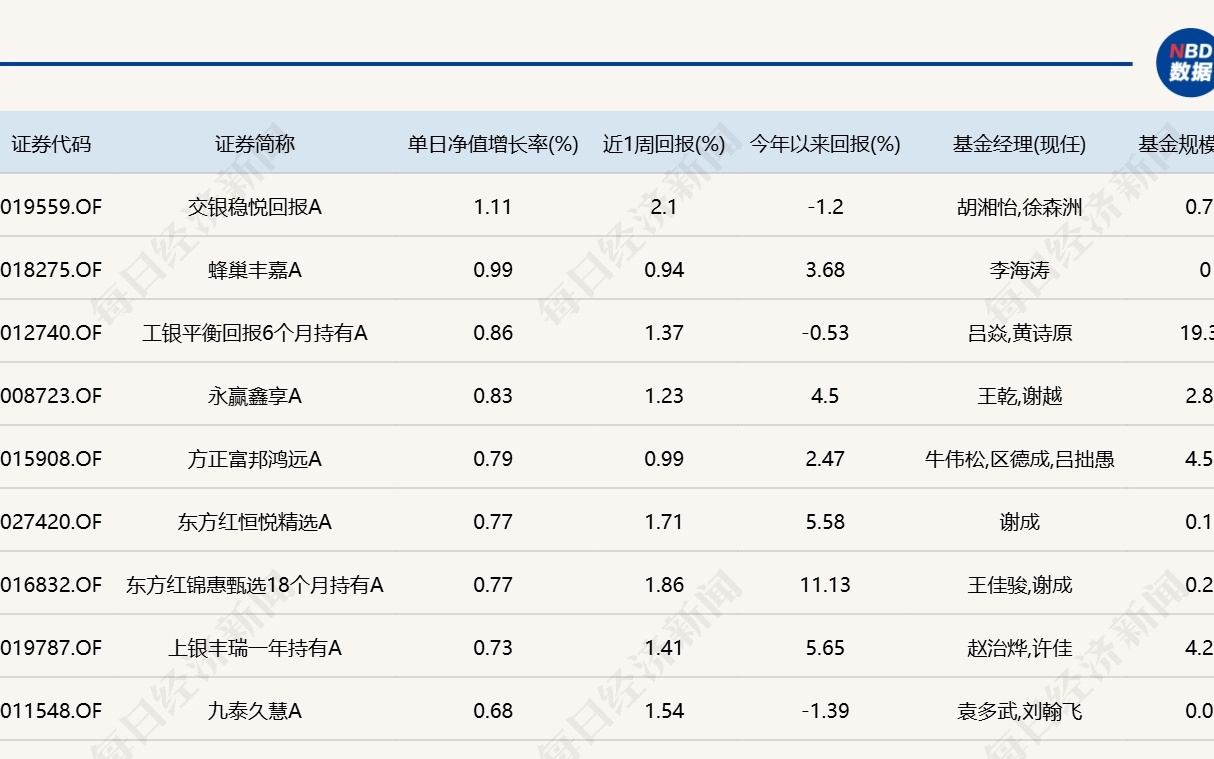The image size is (1214, 759).
Task: Pick weekly return value 1.23
Action: (664, 396)
